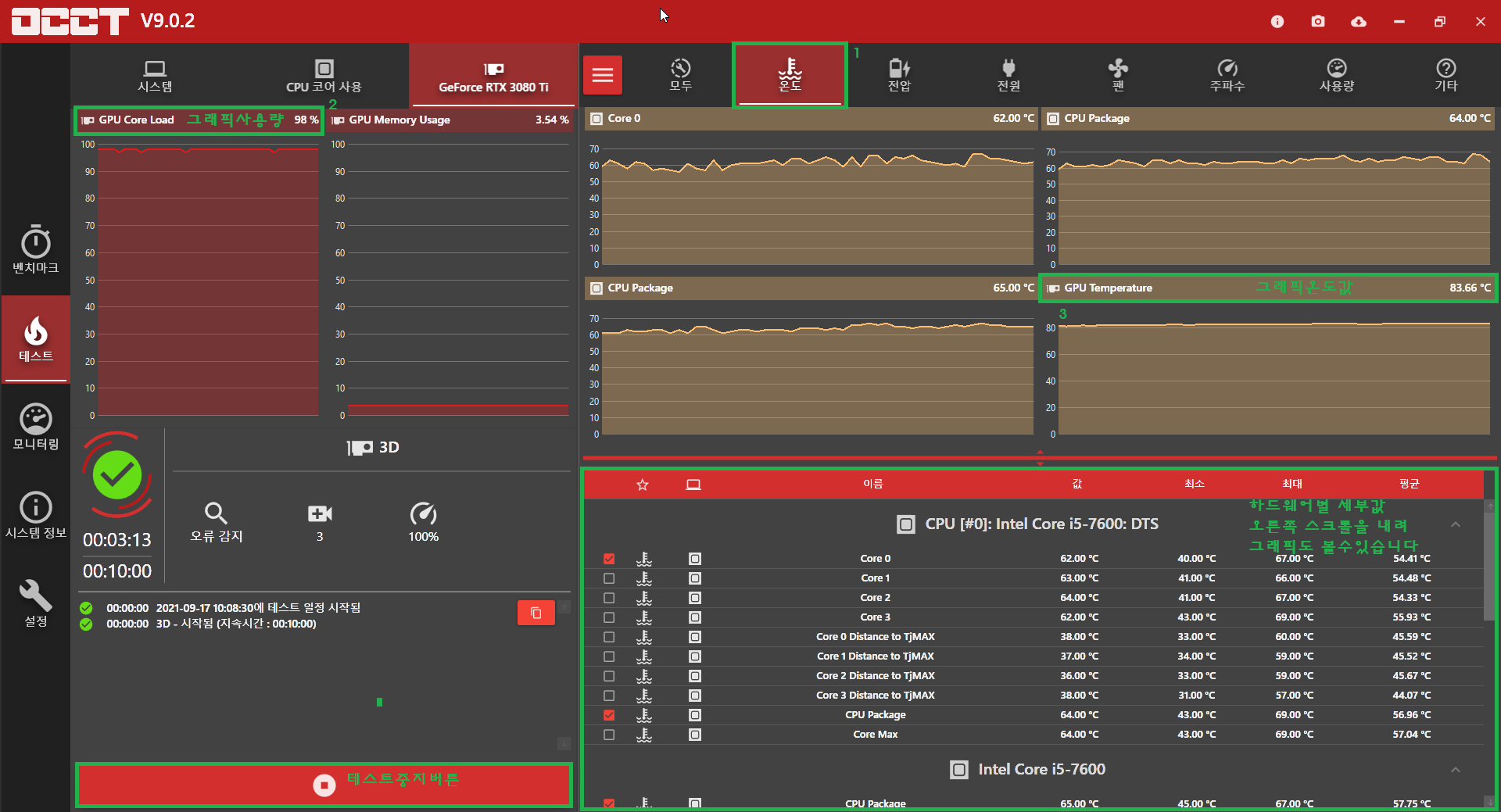Click thermometer icon in Core Max row
Screen dimensions: 1501x812
pyautogui.click(x=644, y=735)
